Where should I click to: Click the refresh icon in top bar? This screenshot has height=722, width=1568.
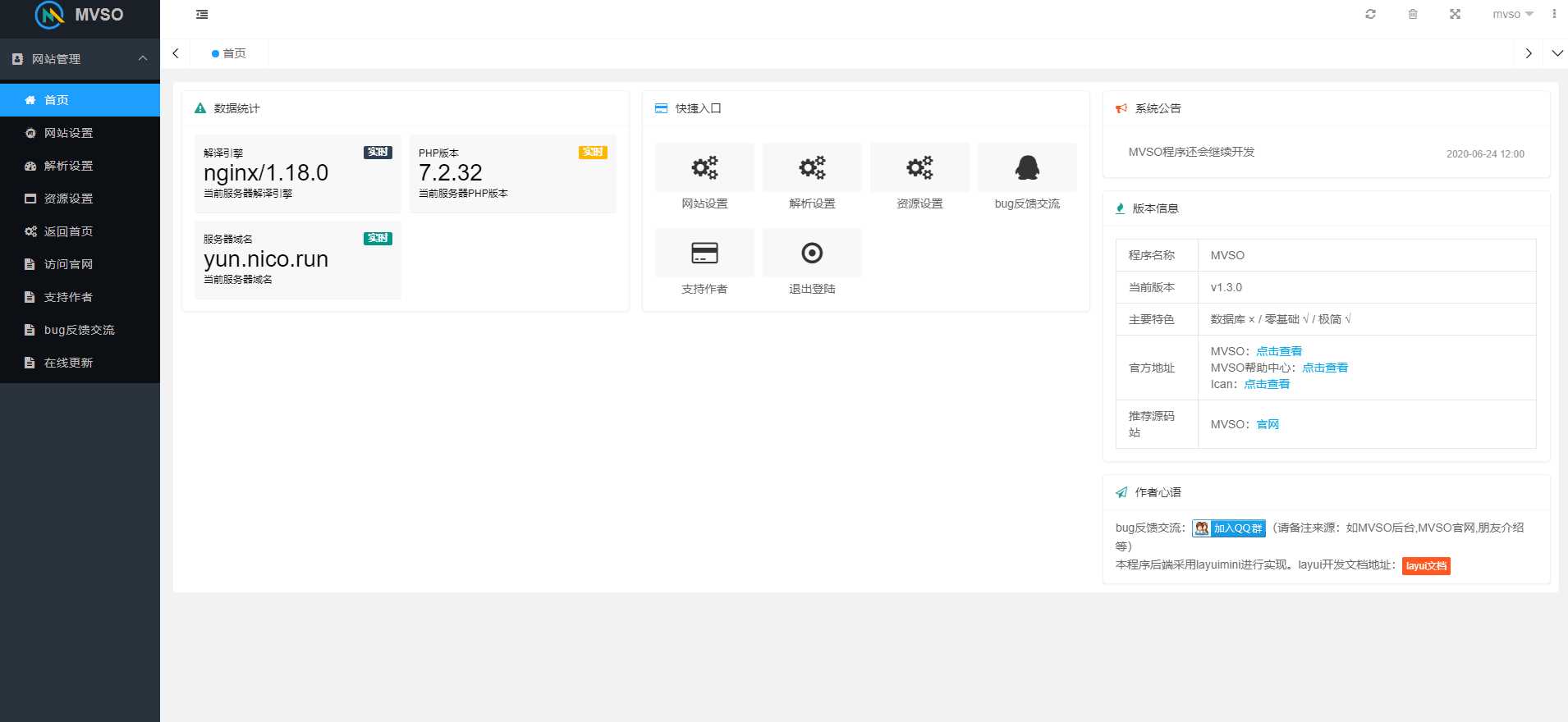point(1370,14)
